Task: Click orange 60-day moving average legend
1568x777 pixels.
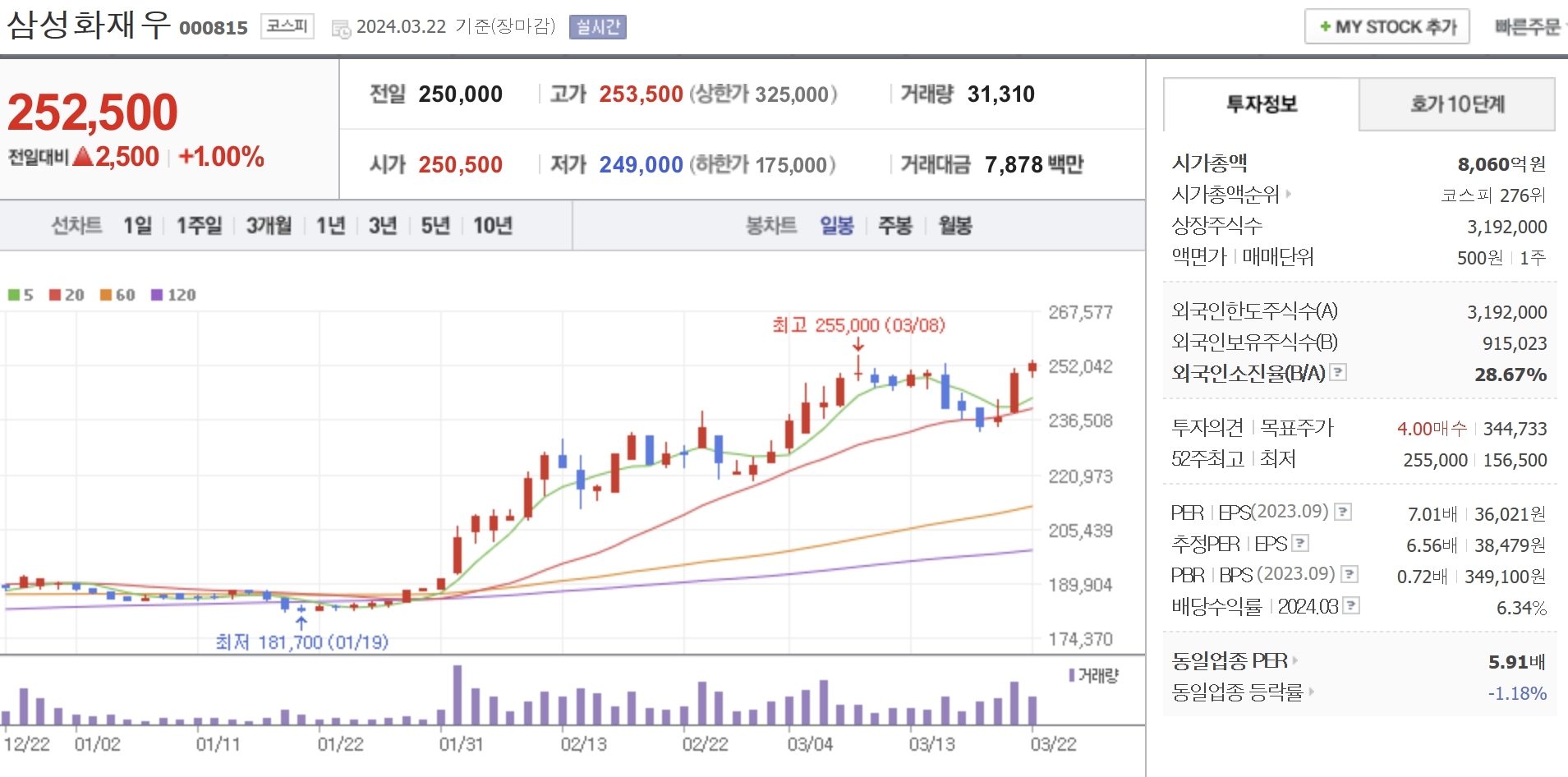Action: pos(117,295)
